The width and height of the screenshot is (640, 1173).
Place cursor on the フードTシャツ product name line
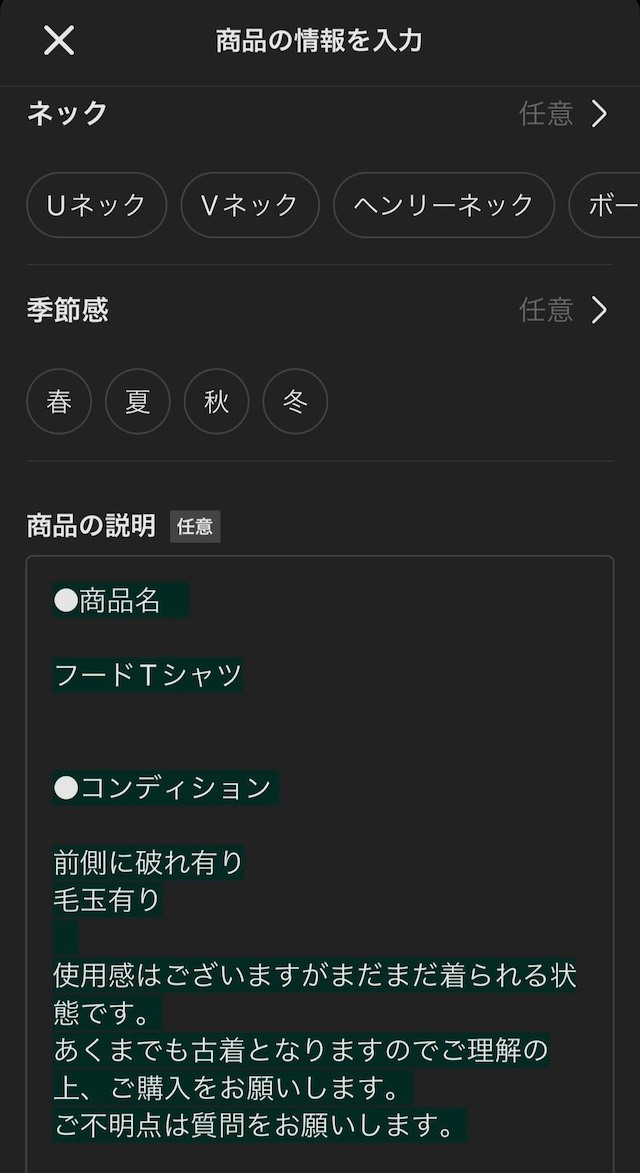pos(147,675)
